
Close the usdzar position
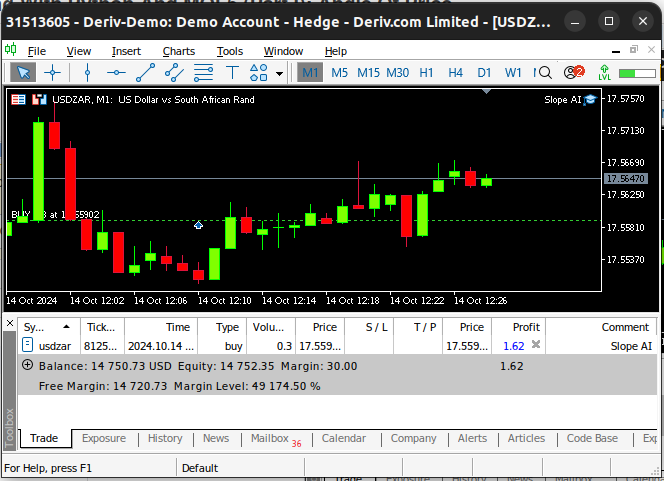click(x=536, y=344)
